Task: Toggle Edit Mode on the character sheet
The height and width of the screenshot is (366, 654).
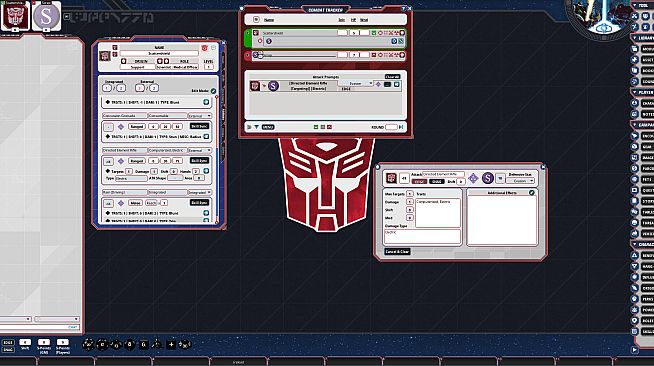Action: 214,91
